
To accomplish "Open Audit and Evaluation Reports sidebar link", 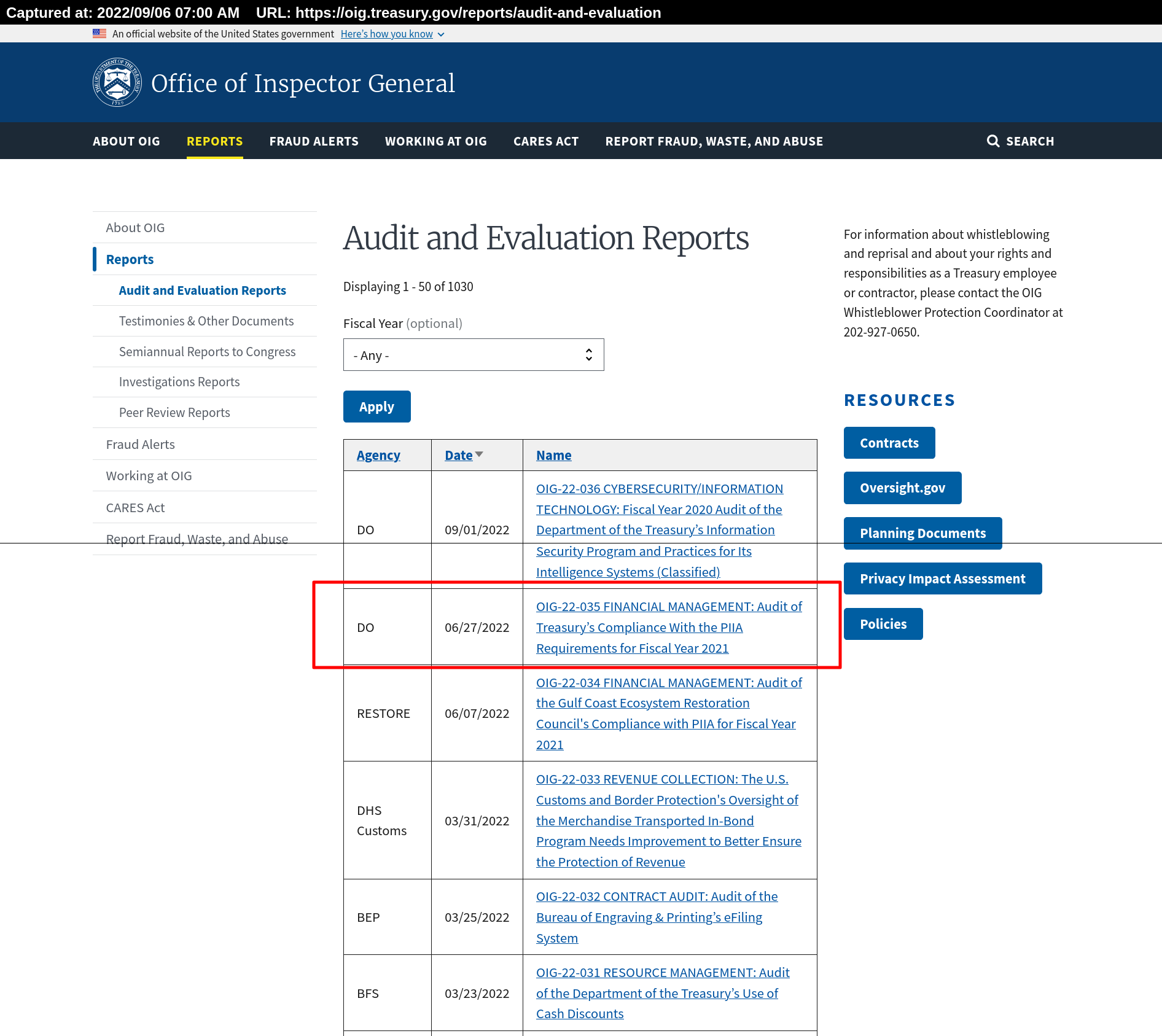I will 203,290.
